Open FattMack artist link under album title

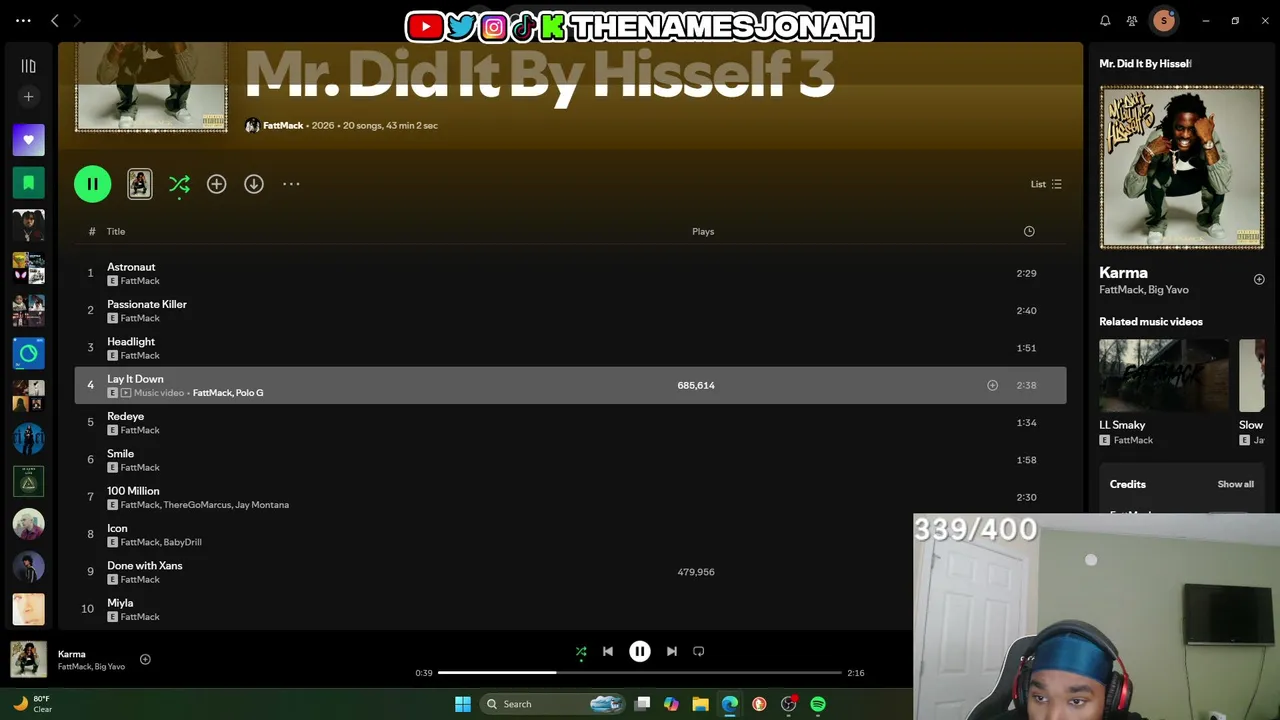[283, 125]
